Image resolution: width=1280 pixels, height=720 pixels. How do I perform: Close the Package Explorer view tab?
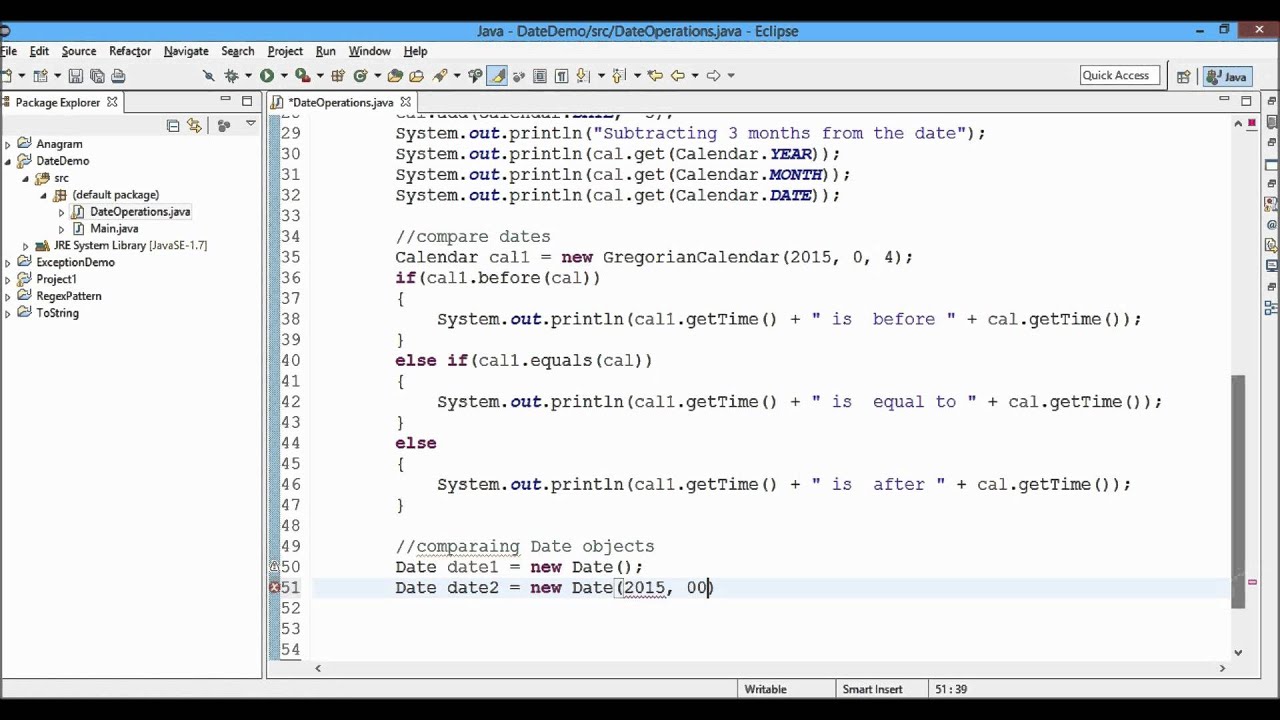pos(112,102)
